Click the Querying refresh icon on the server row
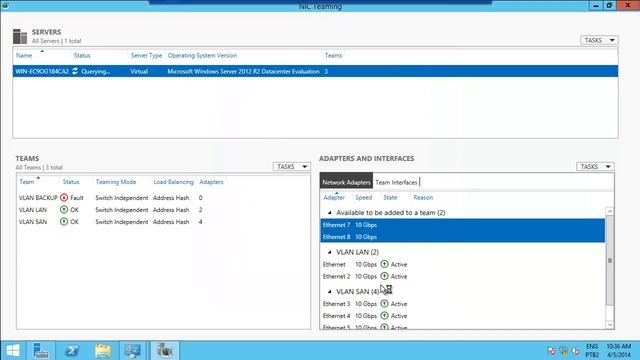 75,71
